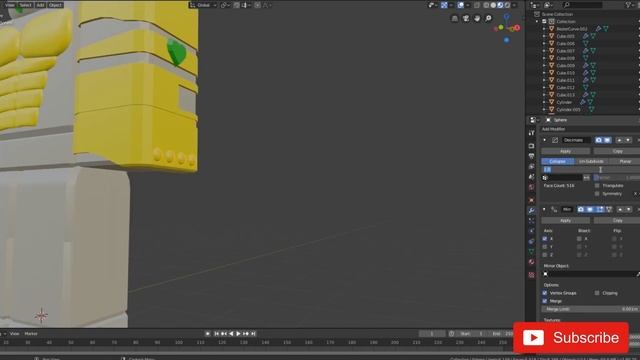Viewport: 640px width, 360px height.
Task: Enable the Triangulate checkbox
Action: pyautogui.click(x=597, y=186)
